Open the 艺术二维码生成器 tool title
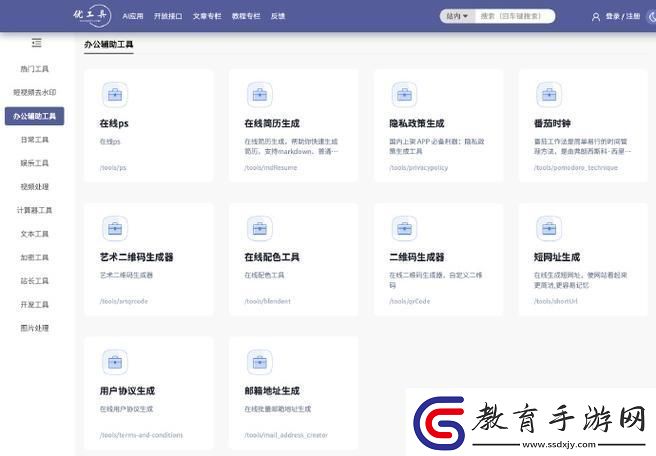This screenshot has width=656, height=456. point(136,257)
